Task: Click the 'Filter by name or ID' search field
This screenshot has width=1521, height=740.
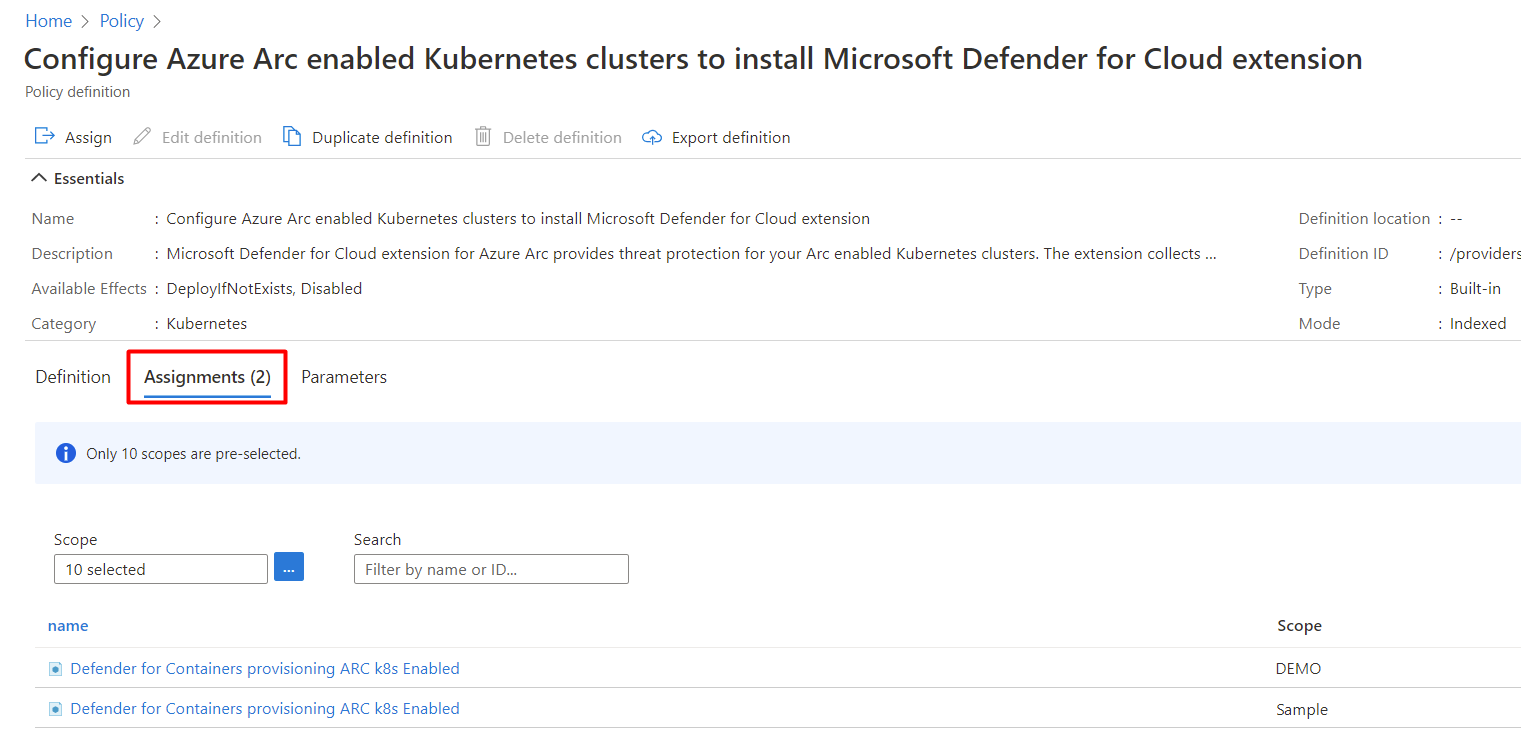Action: 491,569
